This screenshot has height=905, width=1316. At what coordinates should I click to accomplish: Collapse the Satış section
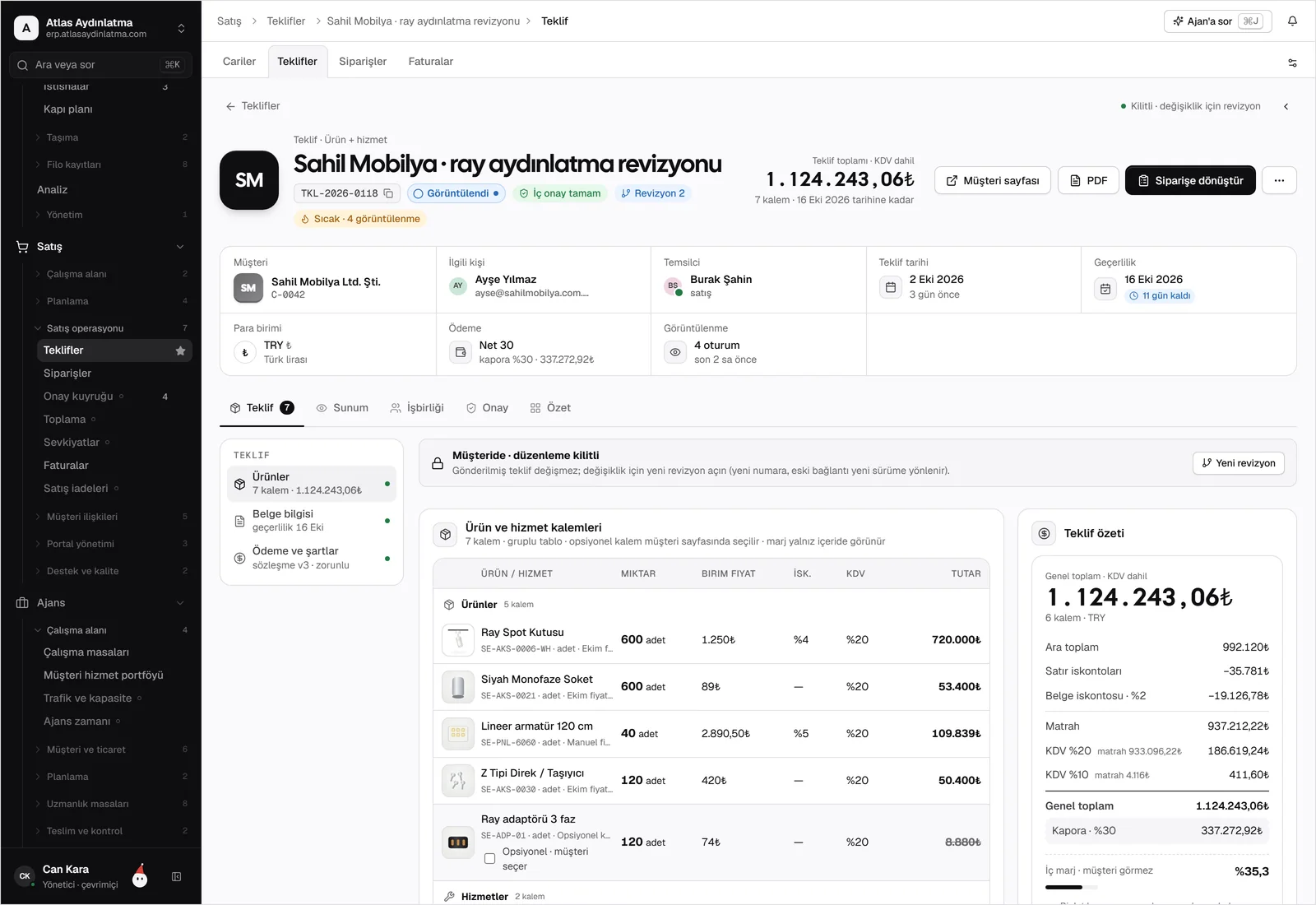pyautogui.click(x=180, y=247)
